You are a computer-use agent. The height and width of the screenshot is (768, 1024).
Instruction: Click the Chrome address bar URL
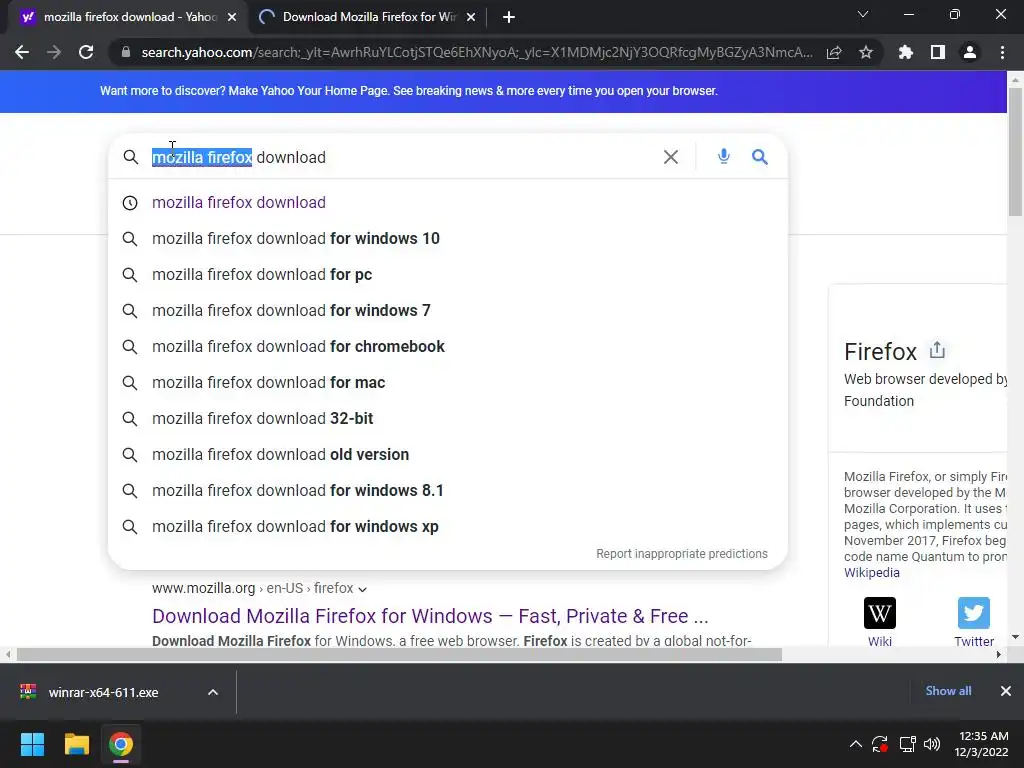pyautogui.click(x=477, y=52)
